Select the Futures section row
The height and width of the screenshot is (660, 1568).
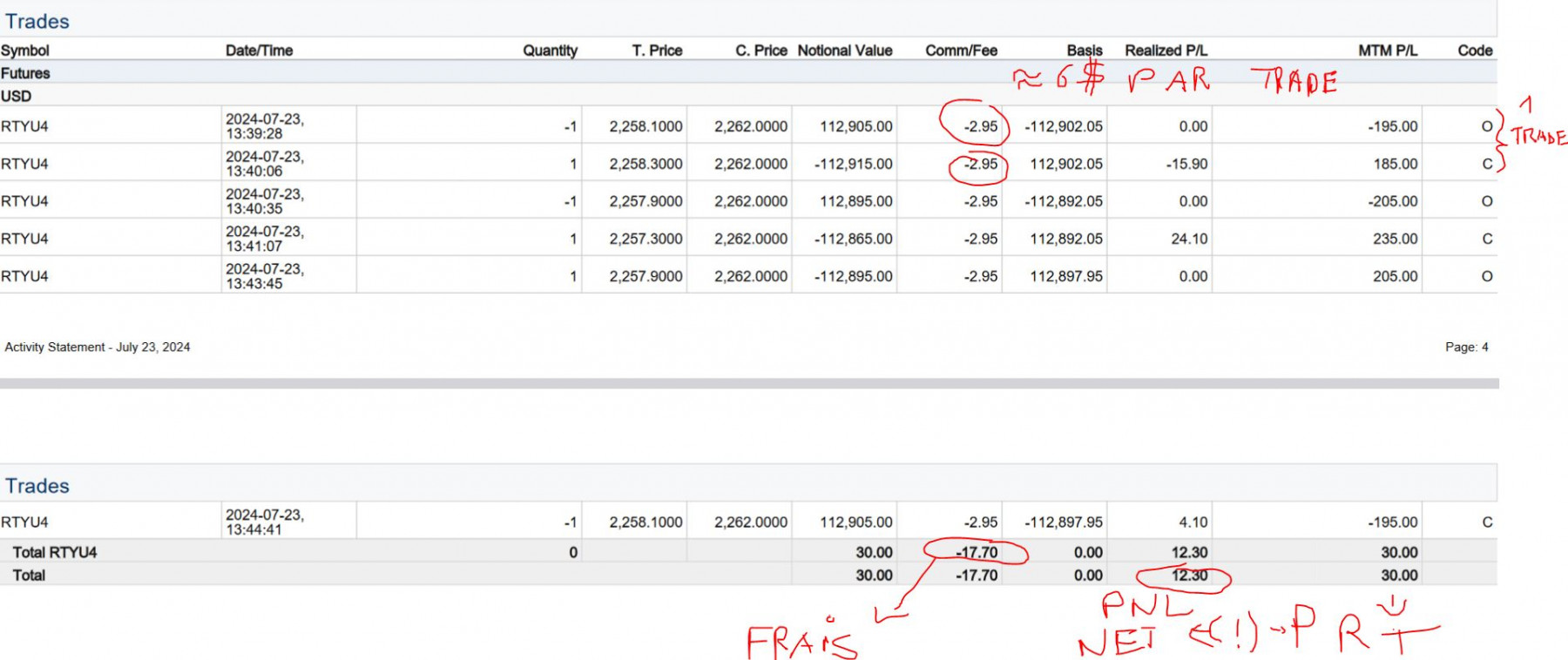[748, 73]
